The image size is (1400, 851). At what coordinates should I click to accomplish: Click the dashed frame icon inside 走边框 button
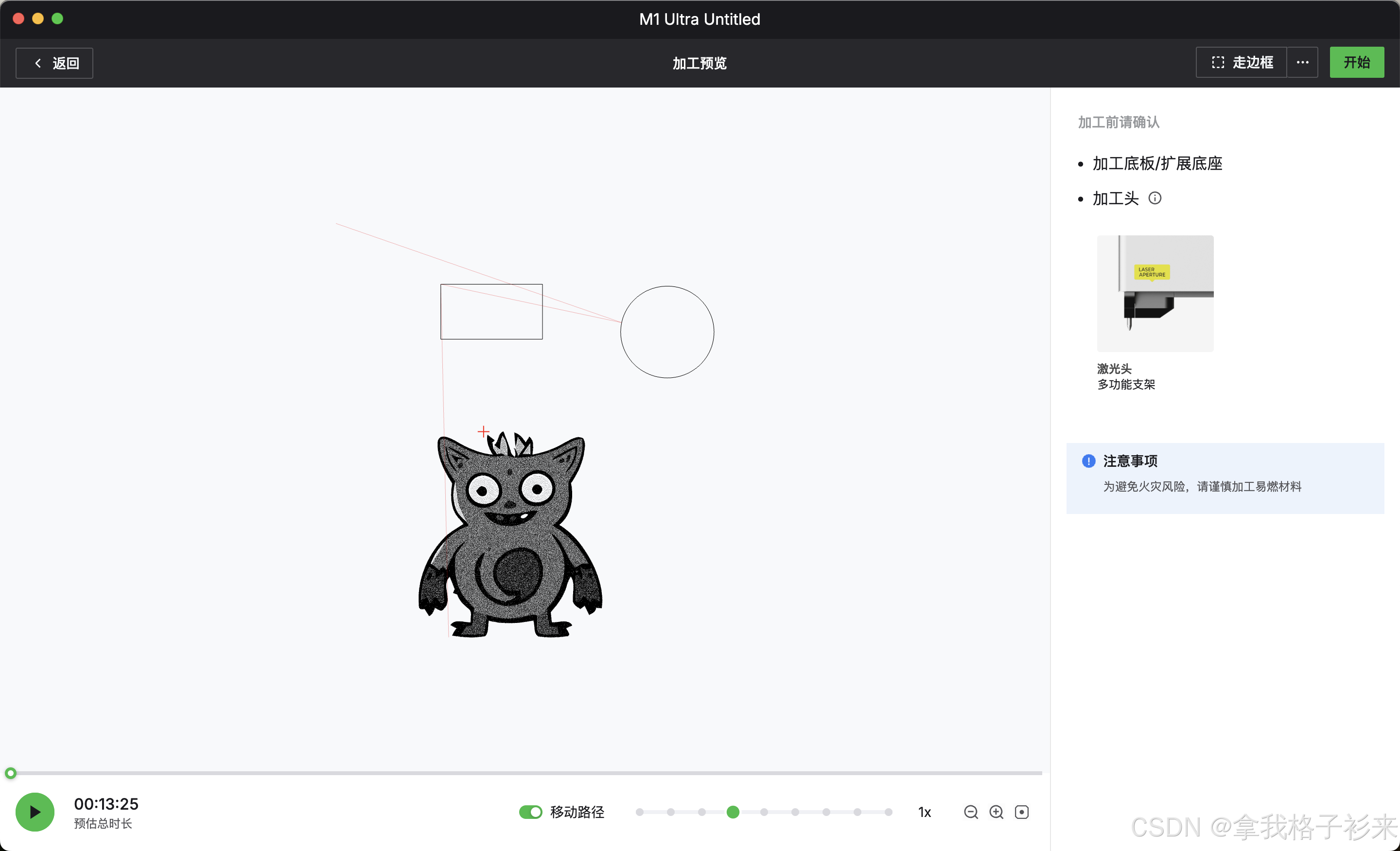1218,63
